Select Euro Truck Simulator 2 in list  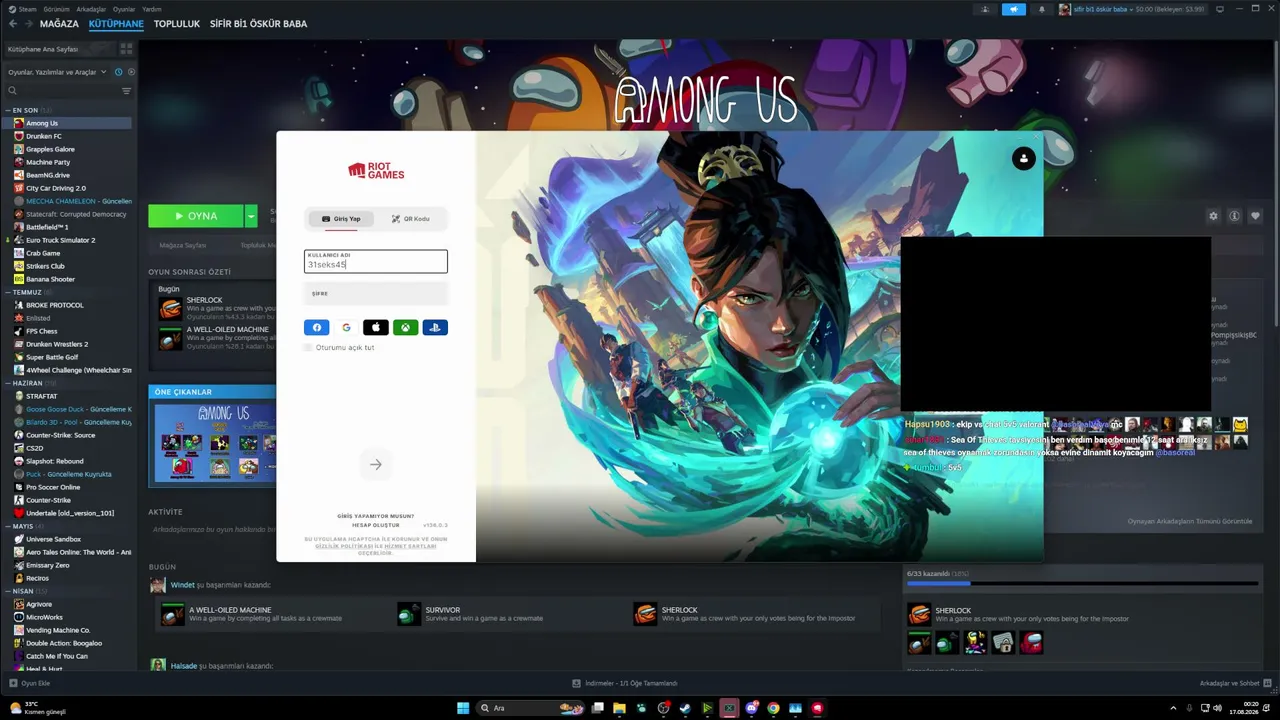click(67, 240)
